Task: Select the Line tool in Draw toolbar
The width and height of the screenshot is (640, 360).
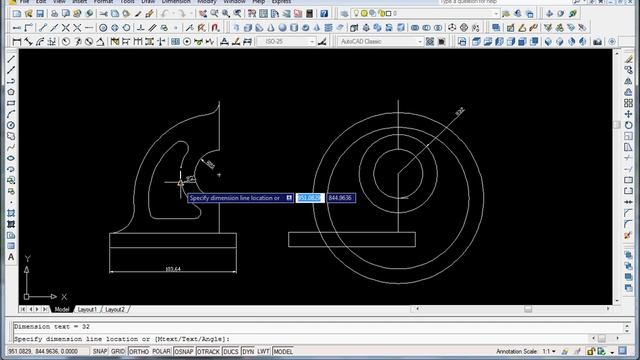Action: coord(11,59)
